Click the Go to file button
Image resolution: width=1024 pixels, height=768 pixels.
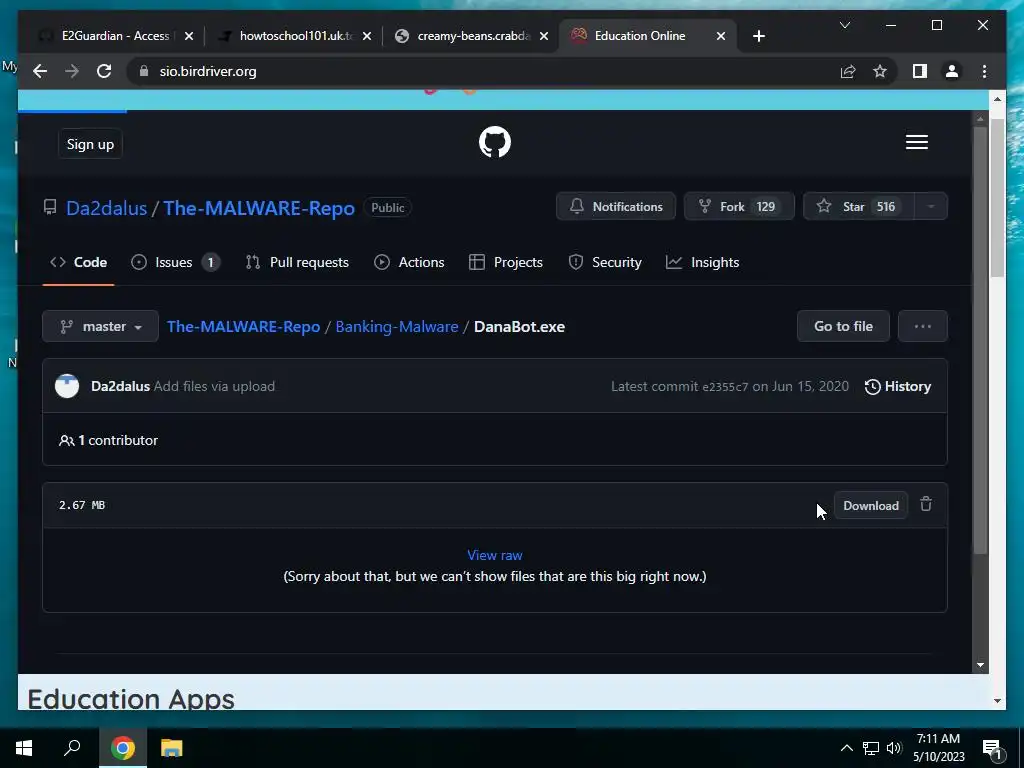pyautogui.click(x=843, y=326)
